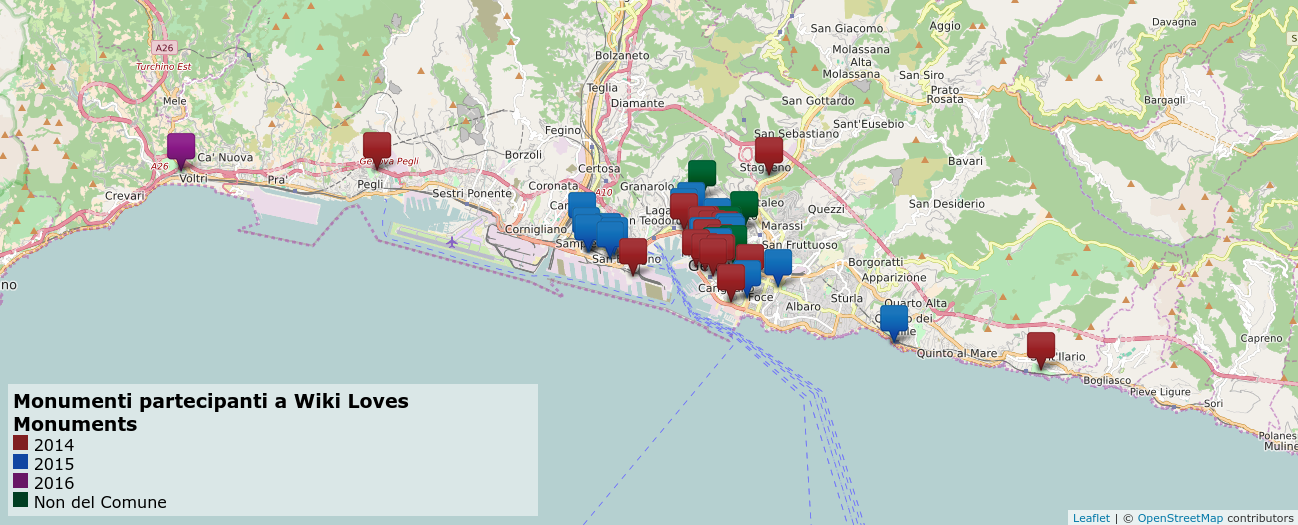Click the 2016 purple legend swatch
This screenshot has height=525, width=1298.
(x=21, y=482)
